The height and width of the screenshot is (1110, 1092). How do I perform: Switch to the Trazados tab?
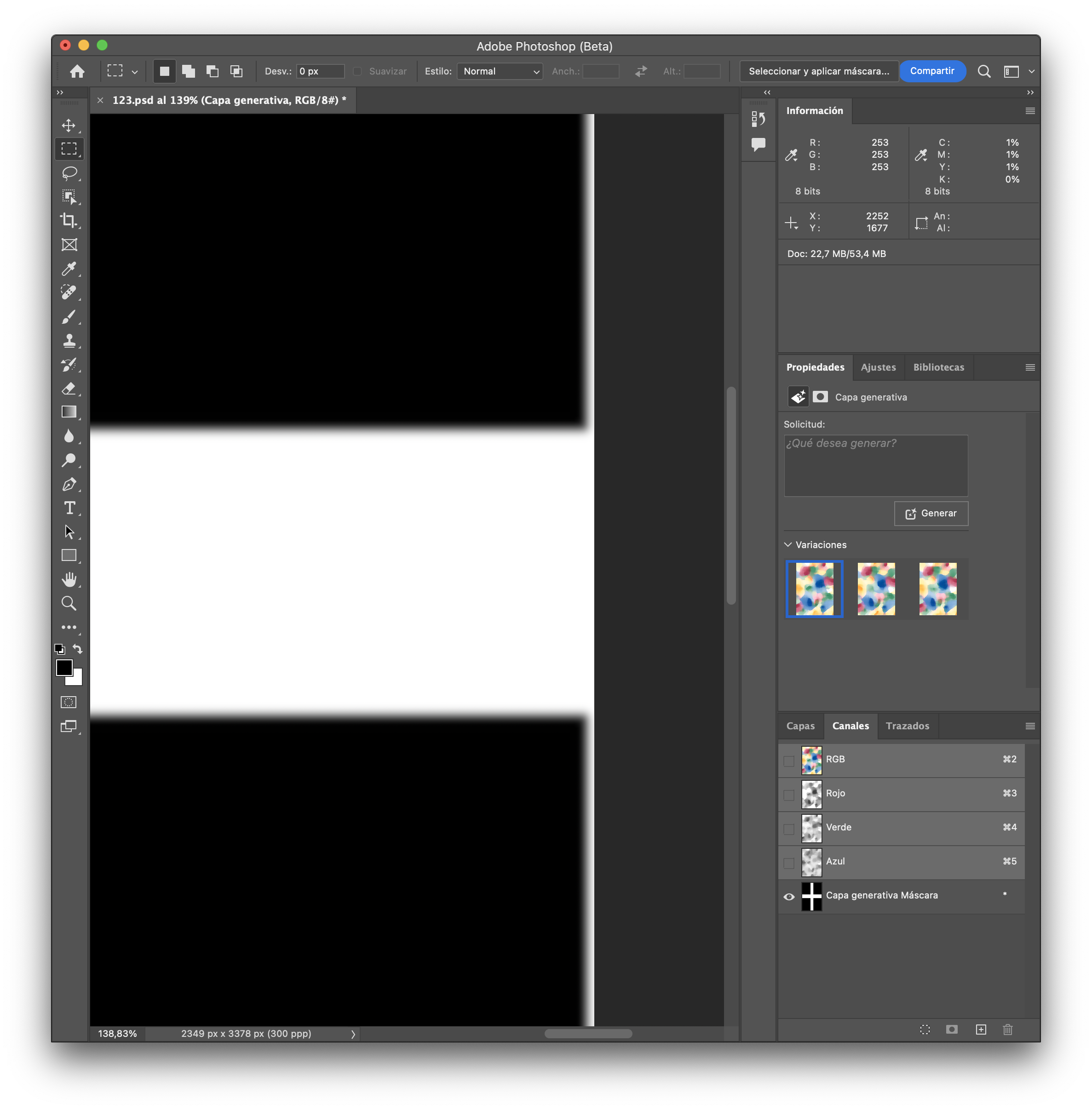pyautogui.click(x=908, y=726)
